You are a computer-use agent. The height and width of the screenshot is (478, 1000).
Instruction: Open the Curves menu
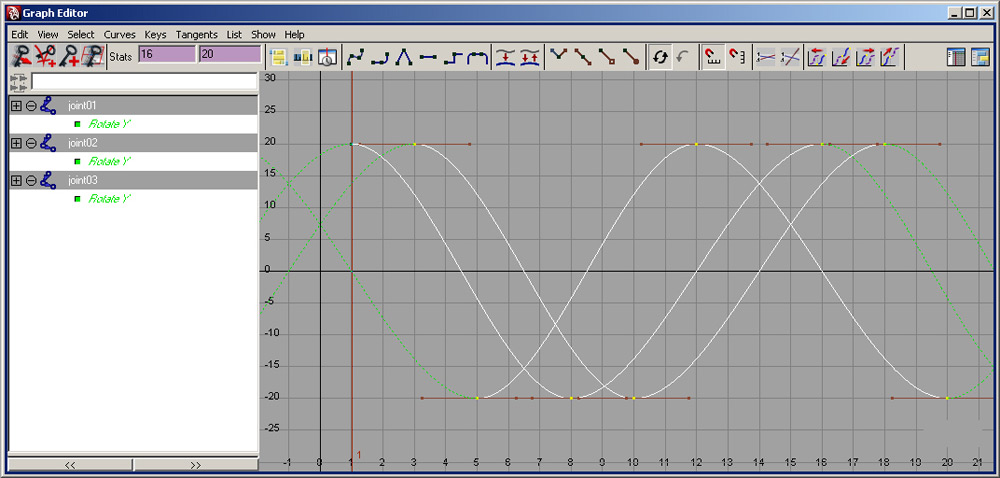point(120,34)
